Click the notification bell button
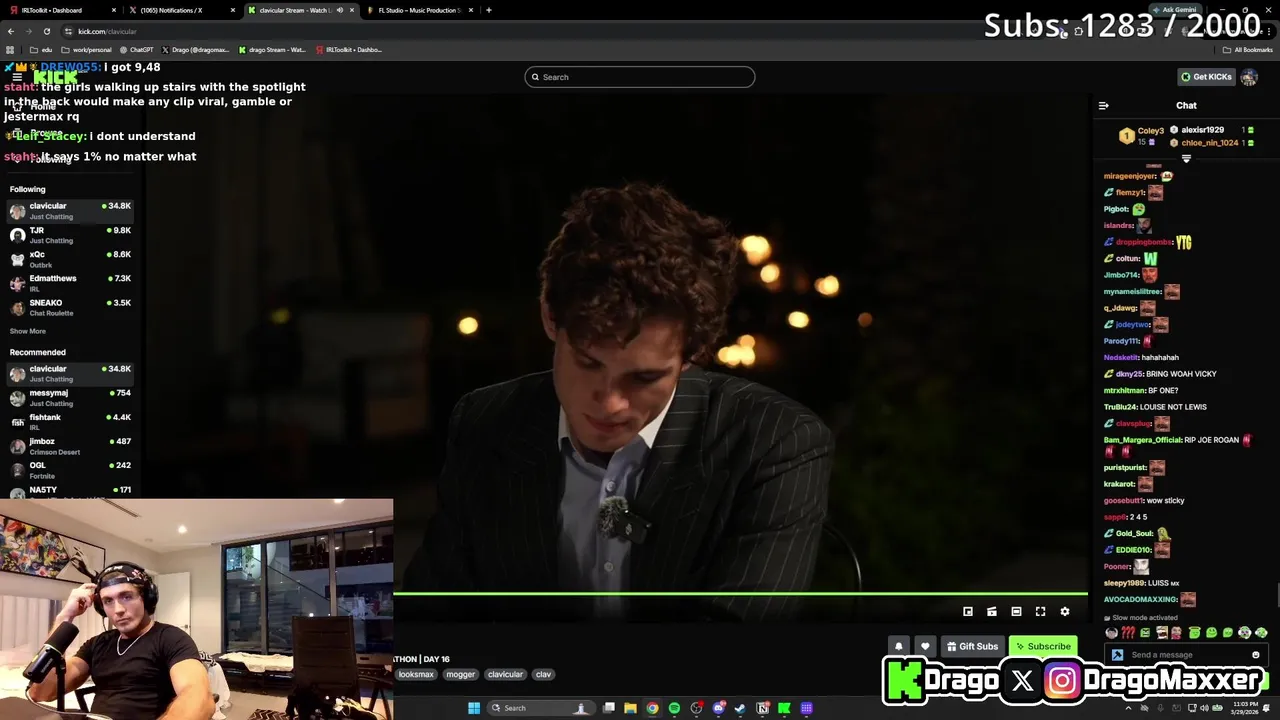This screenshot has height=720, width=1280. coord(899,646)
